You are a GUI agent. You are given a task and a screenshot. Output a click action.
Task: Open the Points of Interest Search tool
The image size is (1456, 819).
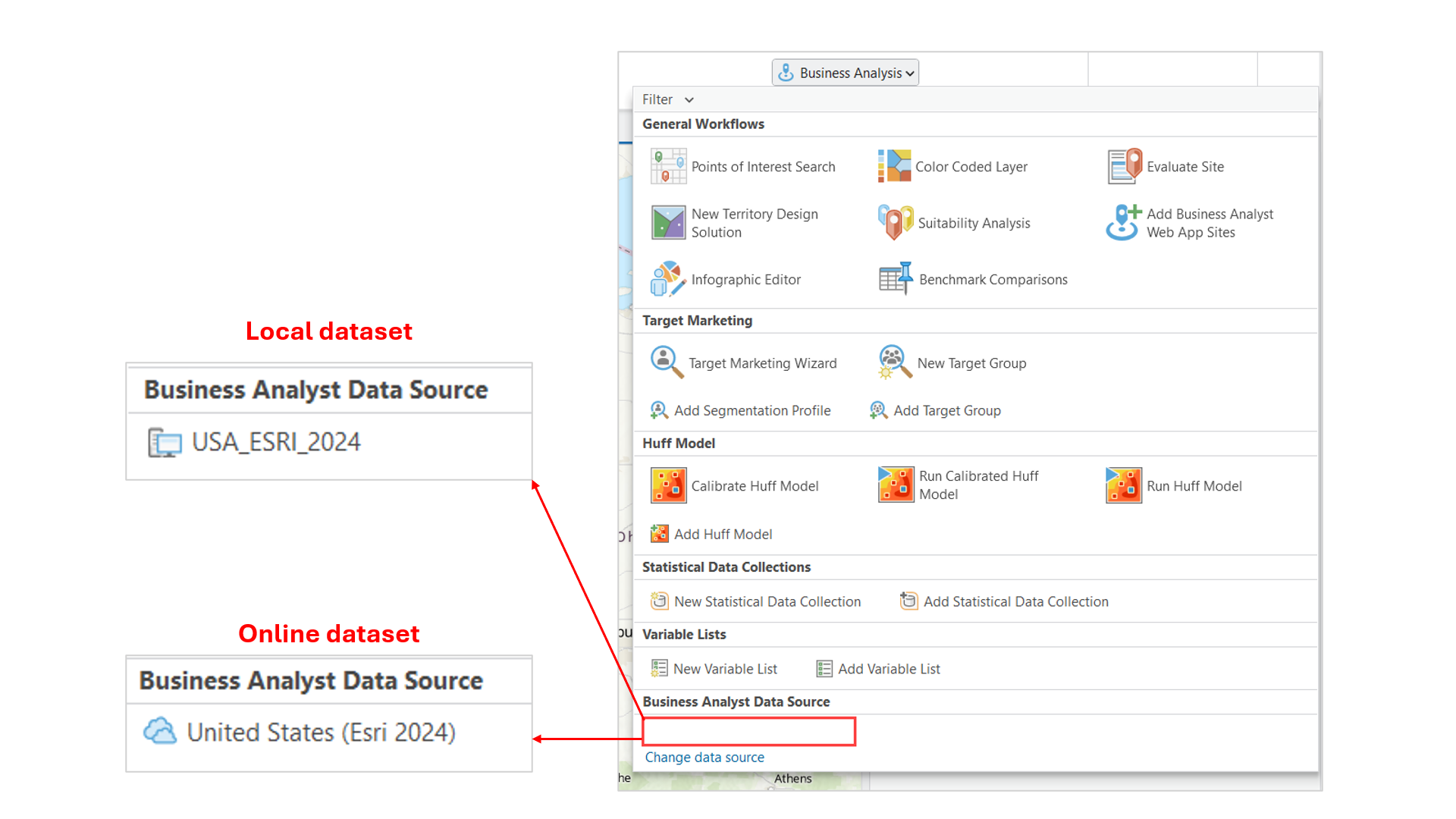(763, 166)
